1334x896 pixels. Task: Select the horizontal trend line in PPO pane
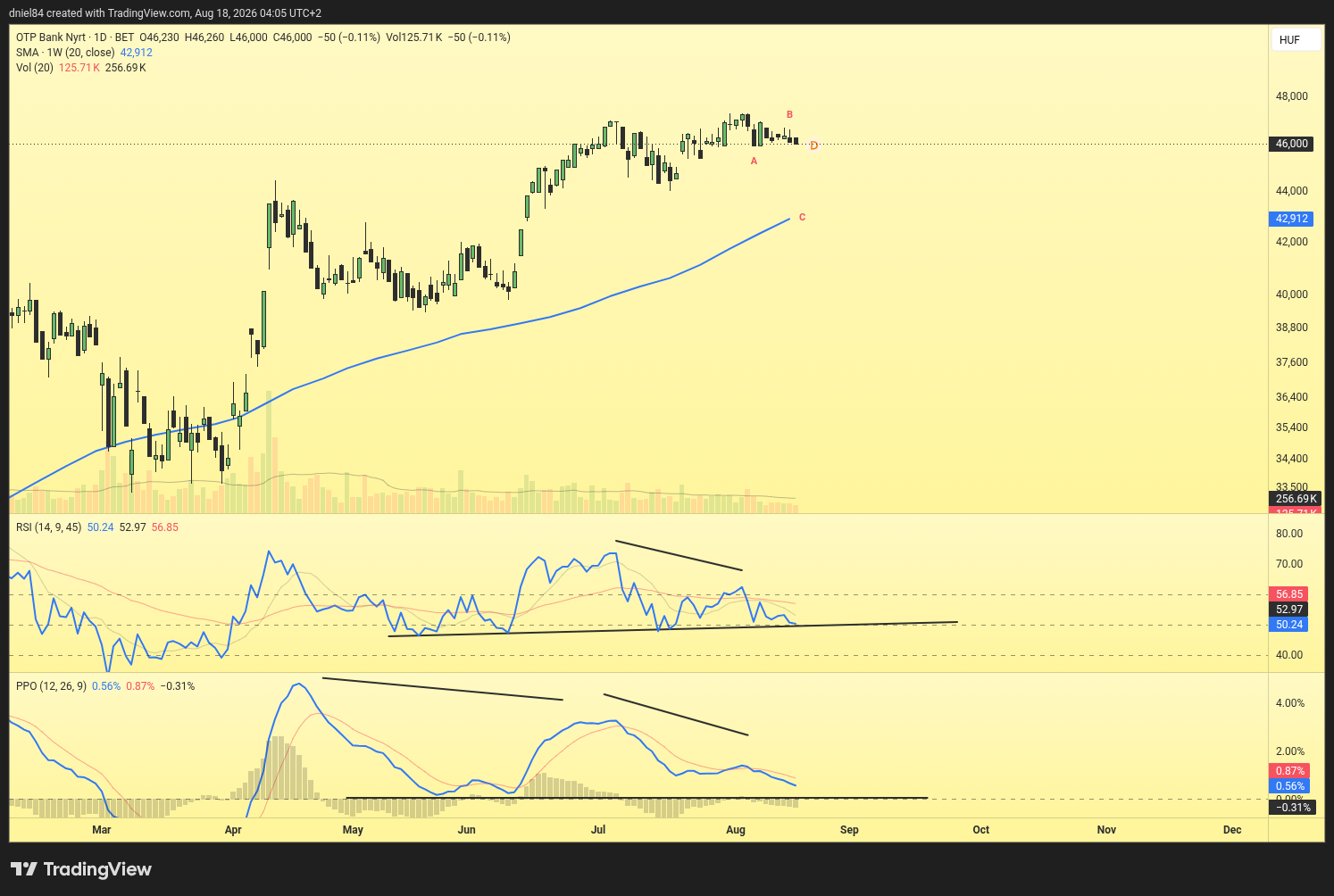pyautogui.click(x=637, y=798)
